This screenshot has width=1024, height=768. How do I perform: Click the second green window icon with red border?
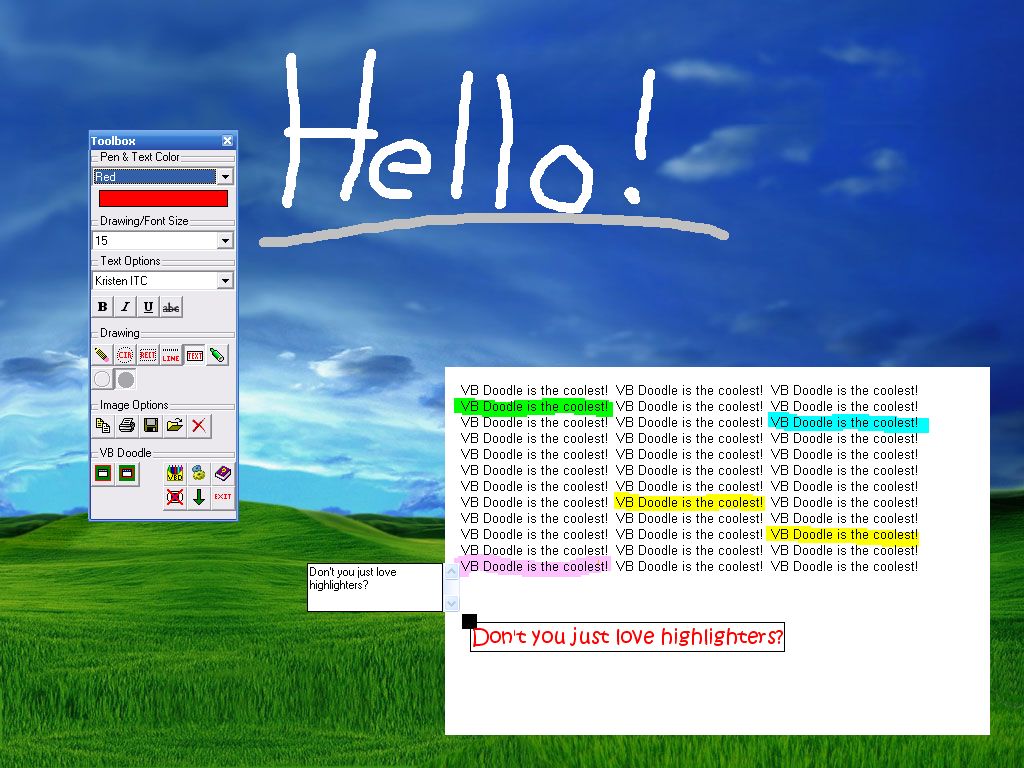pyautogui.click(x=127, y=473)
